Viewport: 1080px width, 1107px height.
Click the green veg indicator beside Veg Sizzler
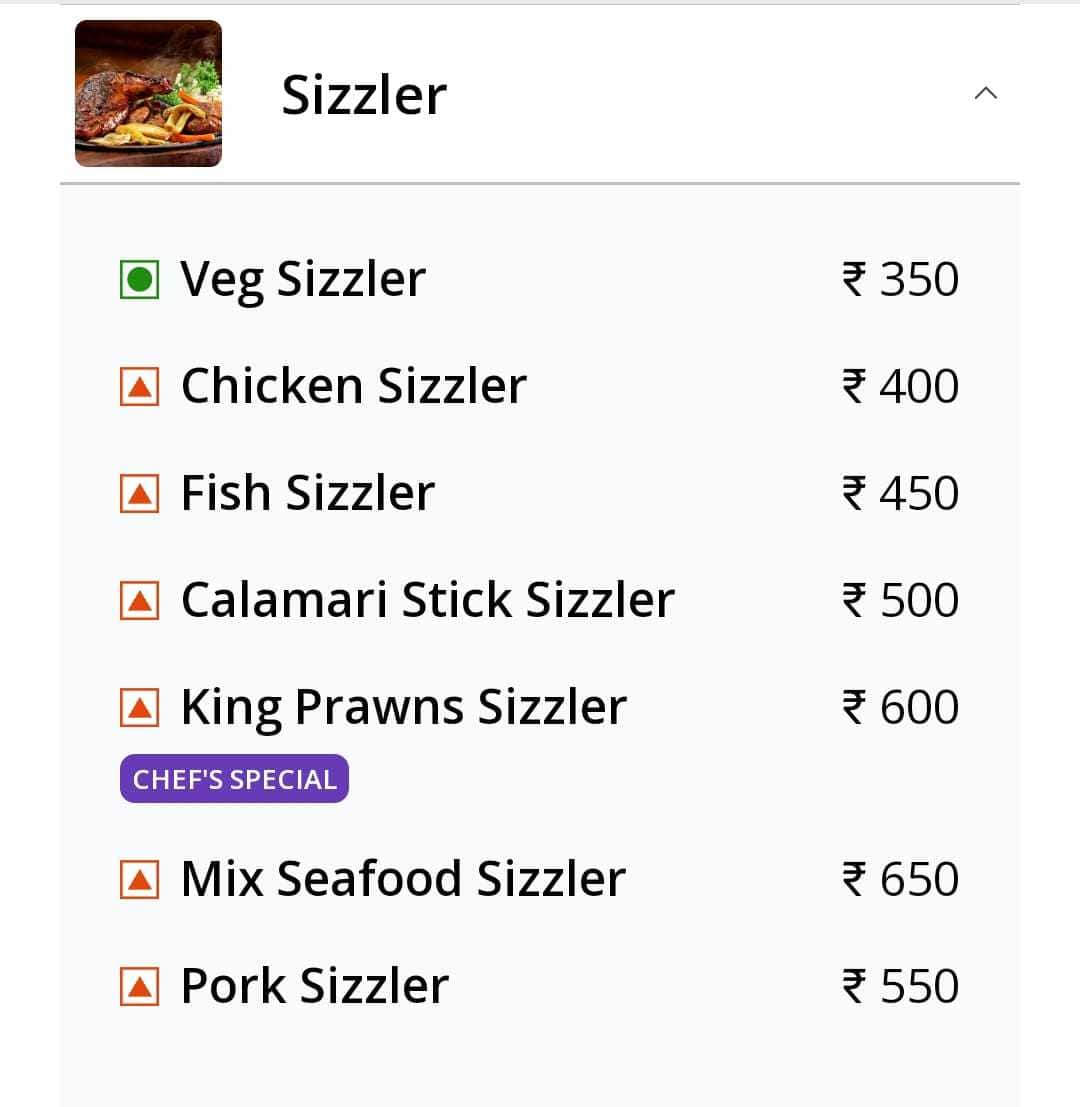141,278
